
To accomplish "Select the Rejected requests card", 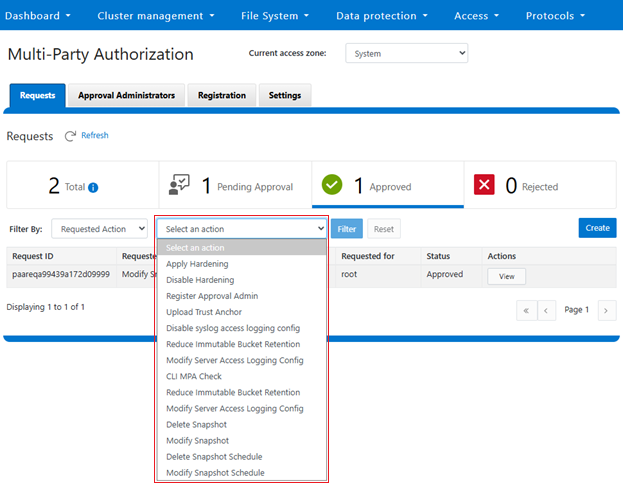I will point(540,185).
